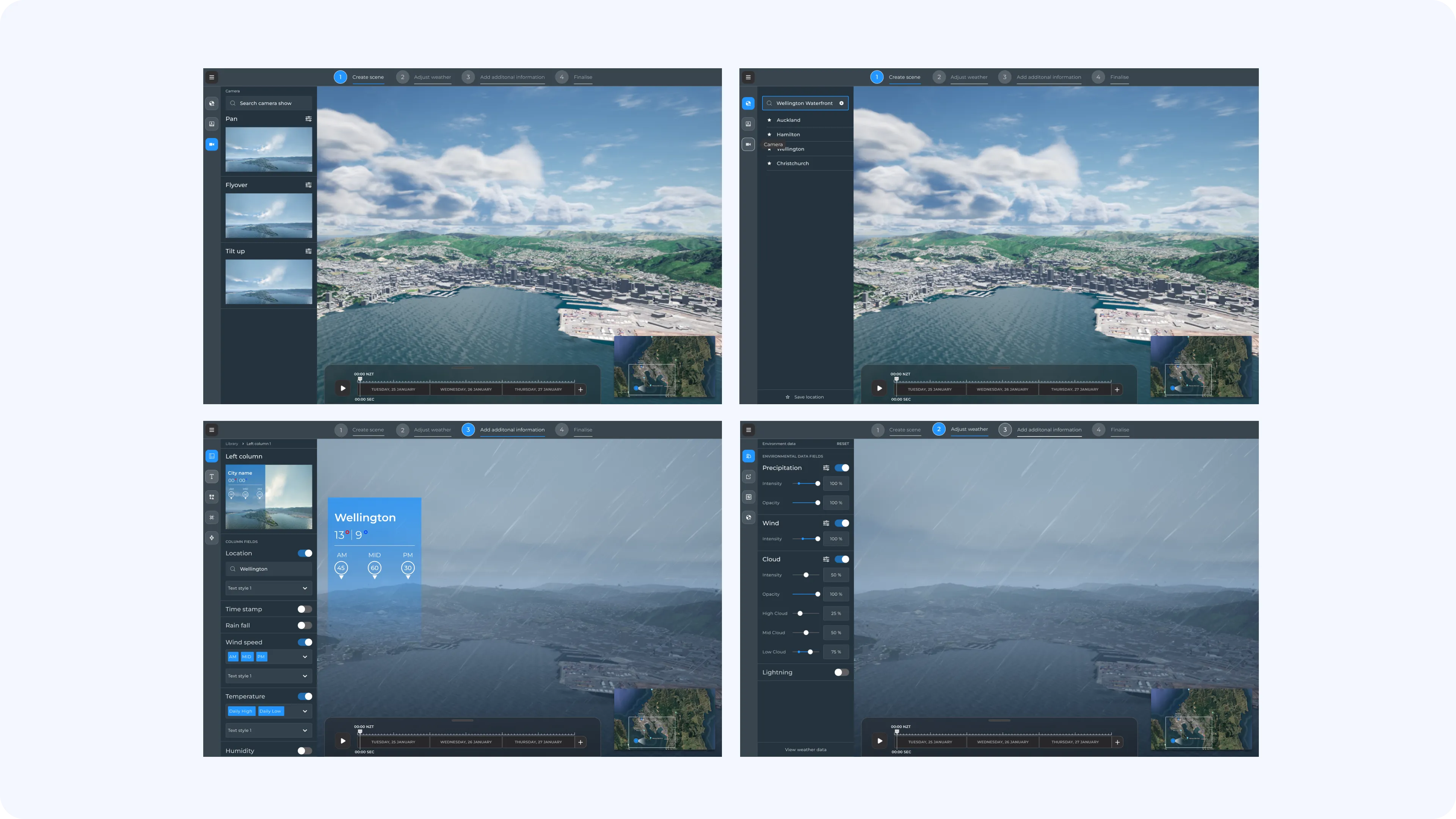Expand the Daily High Daily Low dropdown

pyautogui.click(x=304, y=711)
